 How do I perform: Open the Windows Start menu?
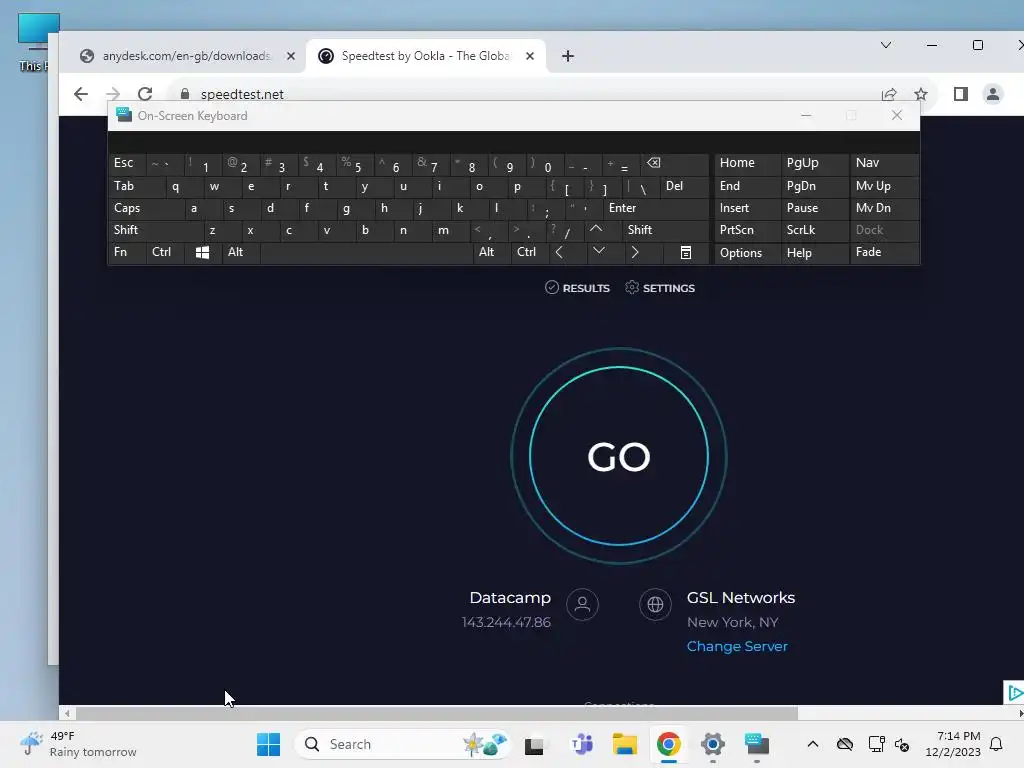[268, 744]
